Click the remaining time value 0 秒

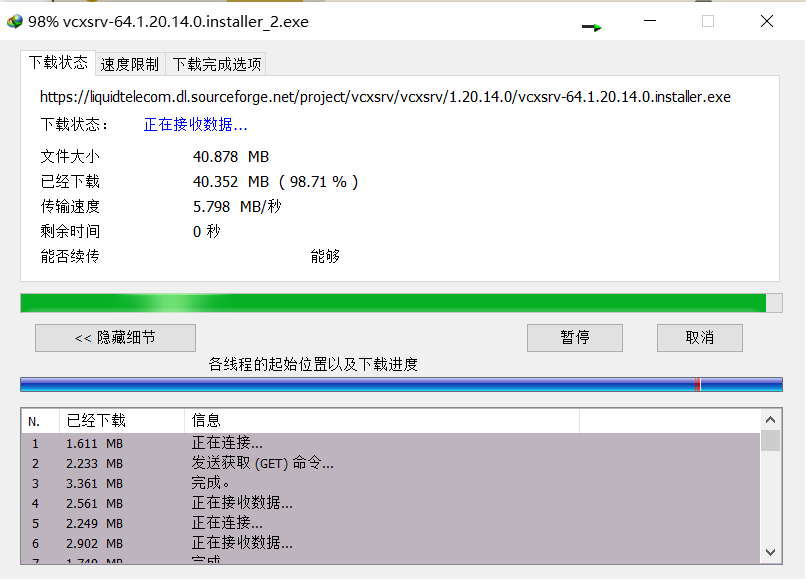(x=207, y=231)
